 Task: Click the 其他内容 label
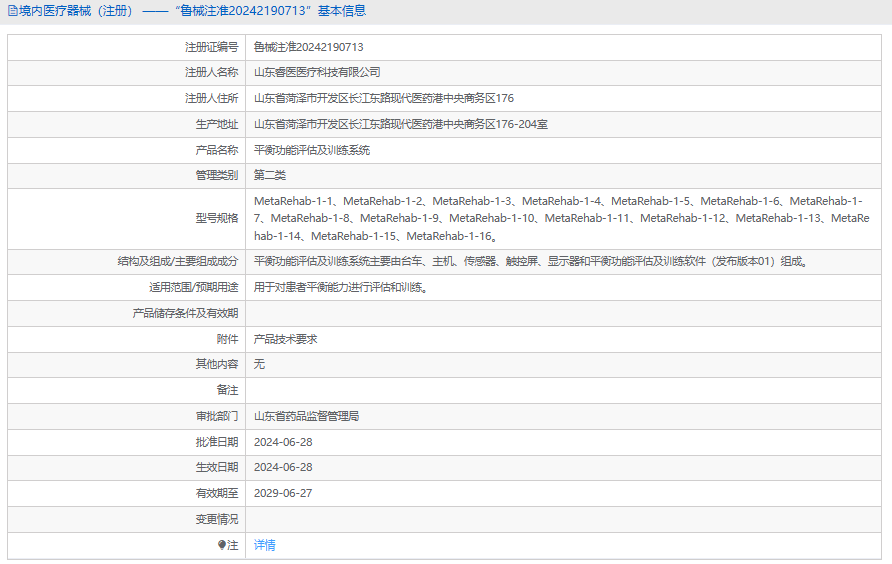pos(217,364)
